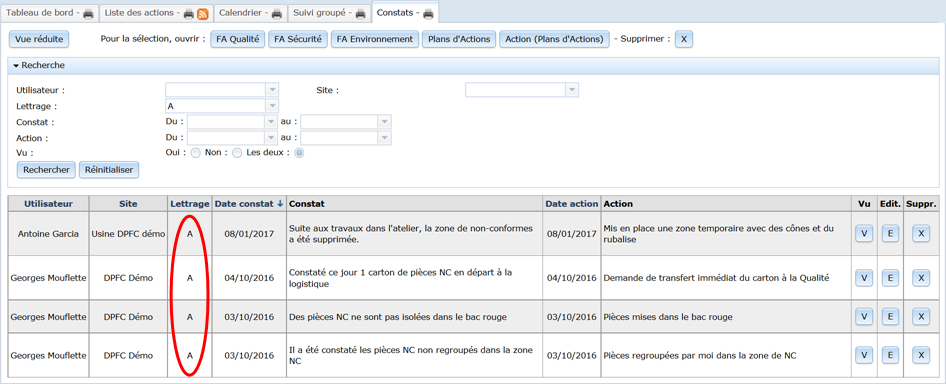
Task: Sort table by Site column header
Action: point(129,204)
